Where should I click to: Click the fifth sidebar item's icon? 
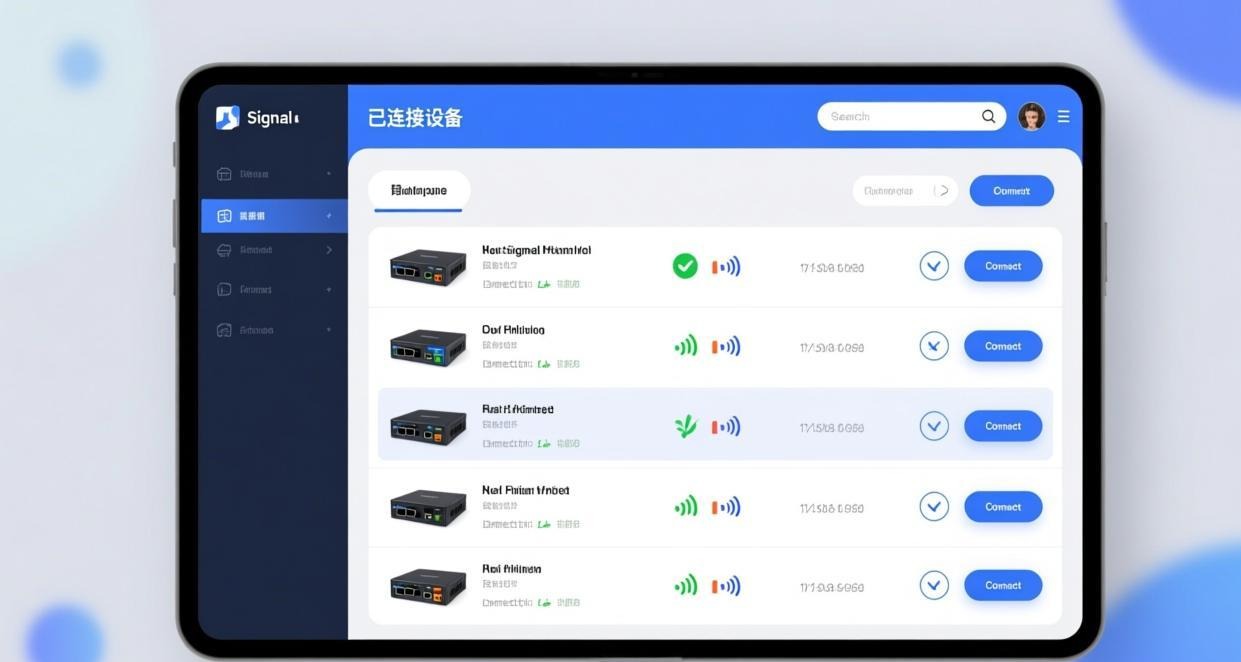tap(224, 330)
